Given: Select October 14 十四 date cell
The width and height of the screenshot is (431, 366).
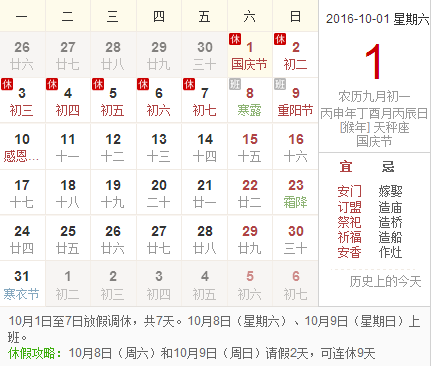Looking at the screenshot, I should (x=204, y=147).
